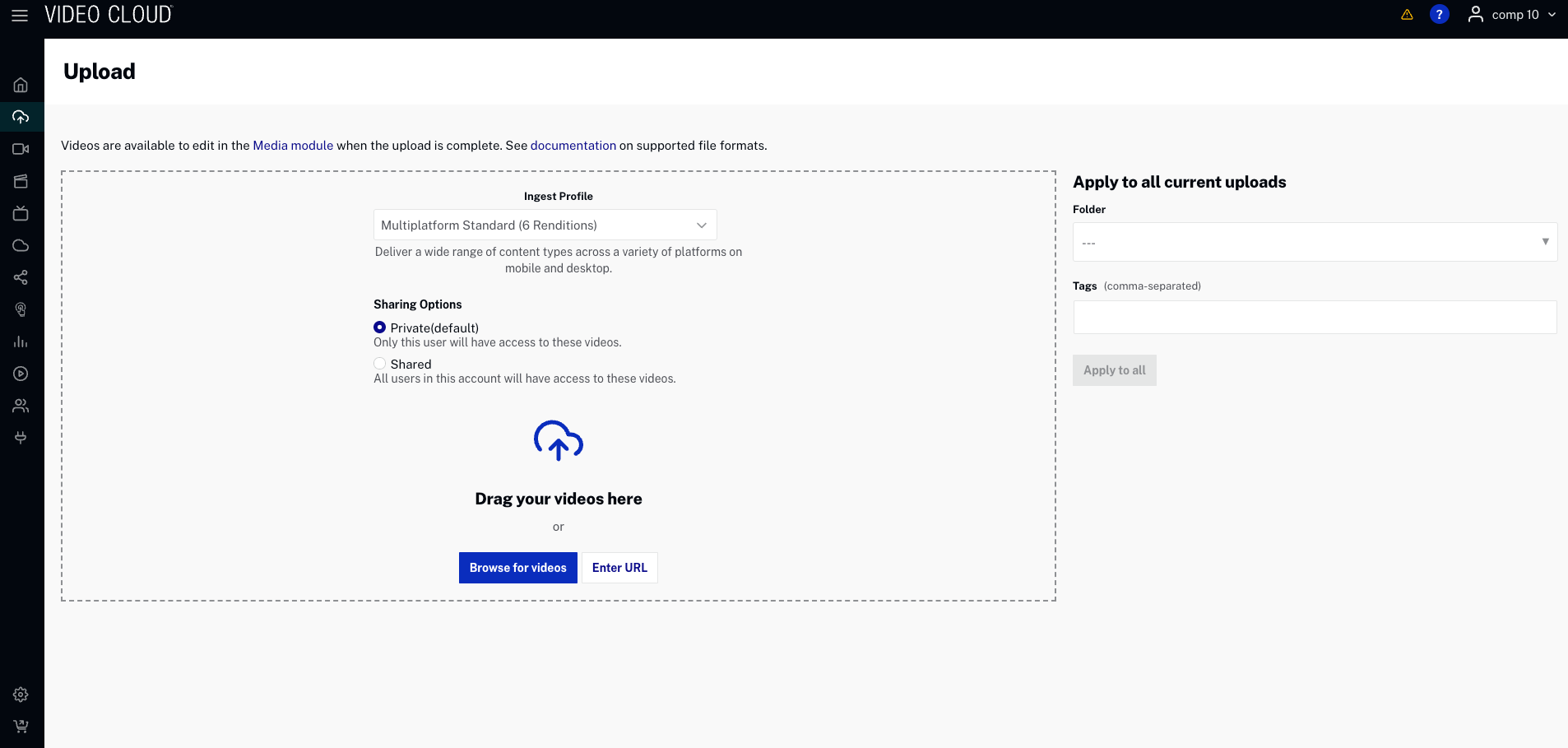Toggle the hamburger navigation menu
This screenshot has width=1568, height=748.
click(20, 16)
